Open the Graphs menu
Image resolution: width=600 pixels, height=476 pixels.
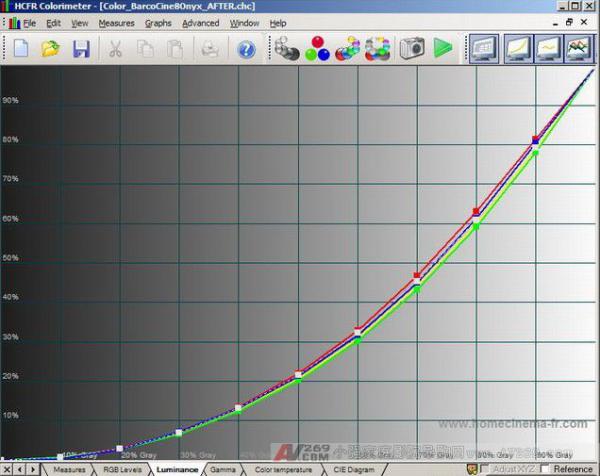(x=158, y=23)
